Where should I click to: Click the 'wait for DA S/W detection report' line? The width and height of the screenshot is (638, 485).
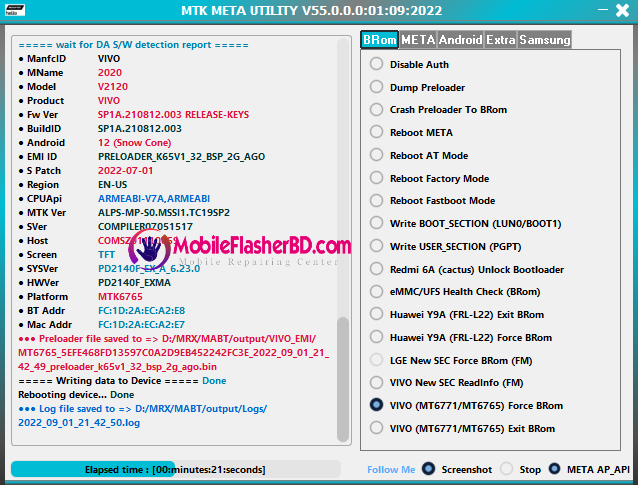click(x=133, y=45)
